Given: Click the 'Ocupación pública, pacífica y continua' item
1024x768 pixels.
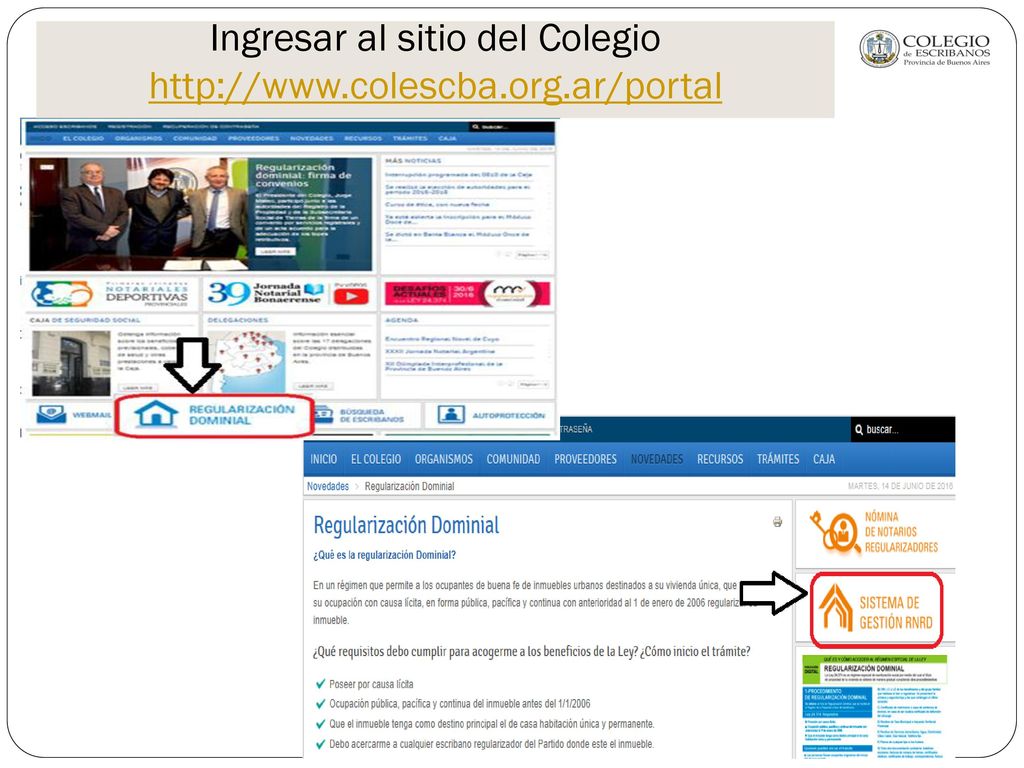Looking at the screenshot, I should coord(459,704).
